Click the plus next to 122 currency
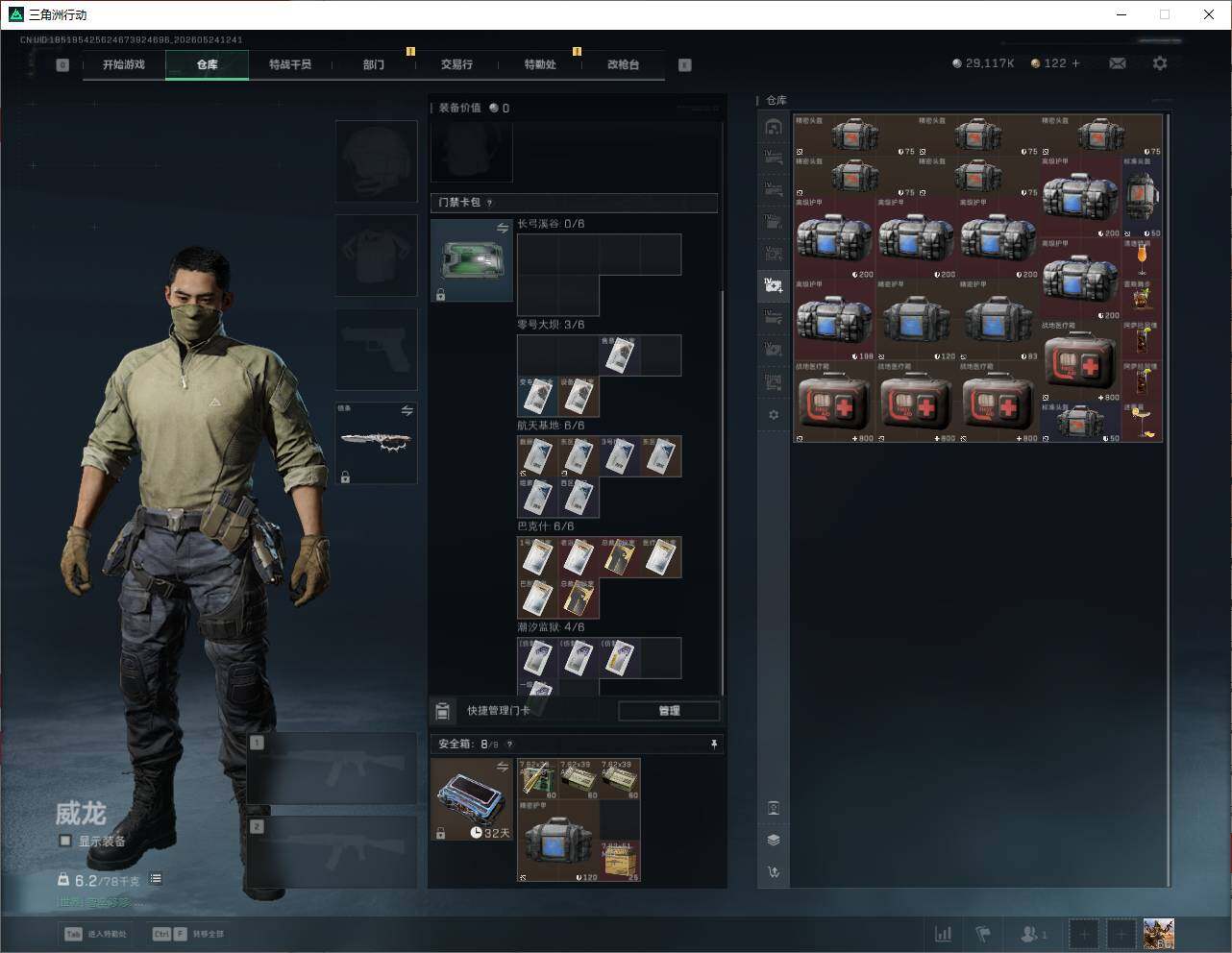Viewport: 1232px width, 953px height. click(1075, 63)
